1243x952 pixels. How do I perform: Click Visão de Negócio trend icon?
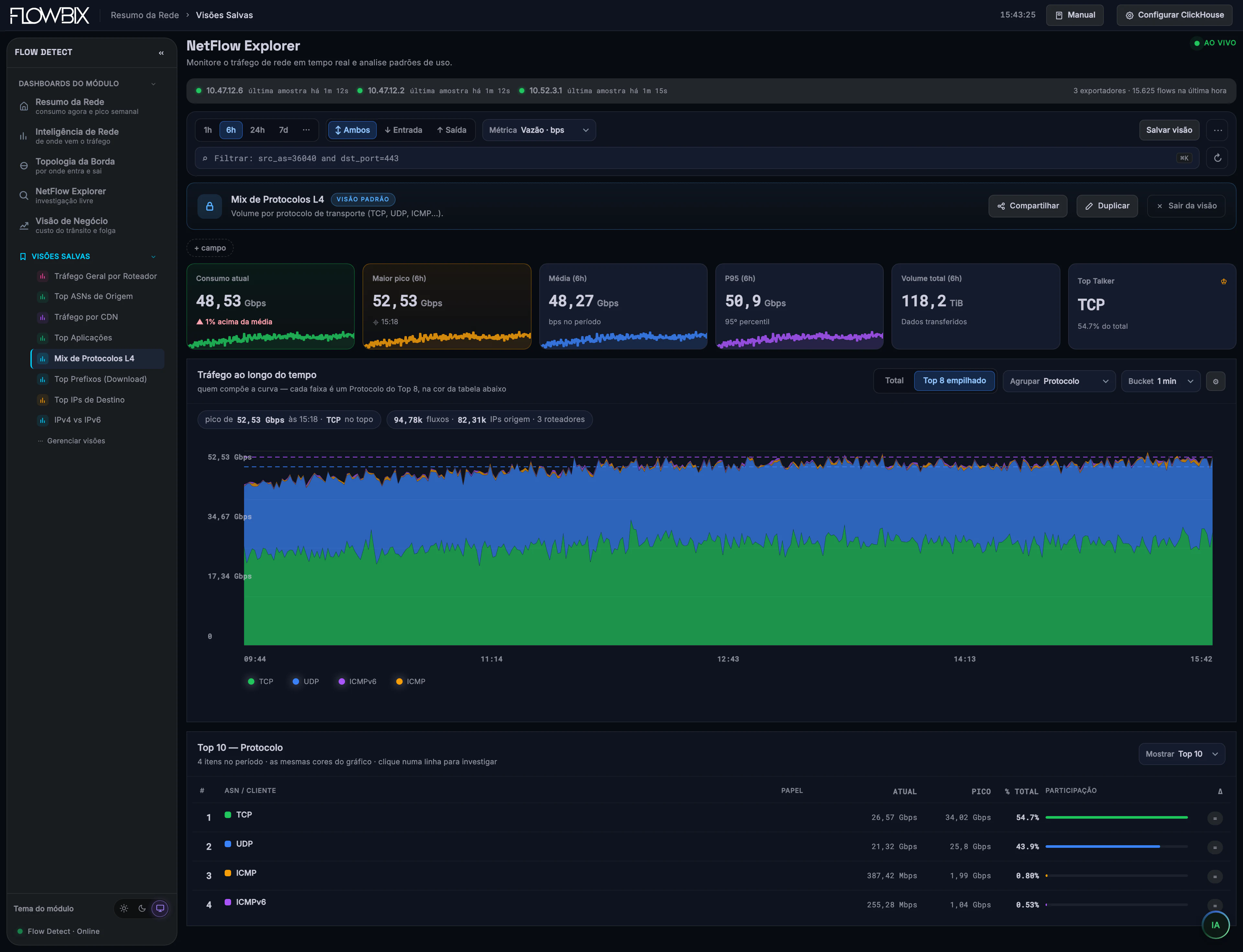click(24, 226)
